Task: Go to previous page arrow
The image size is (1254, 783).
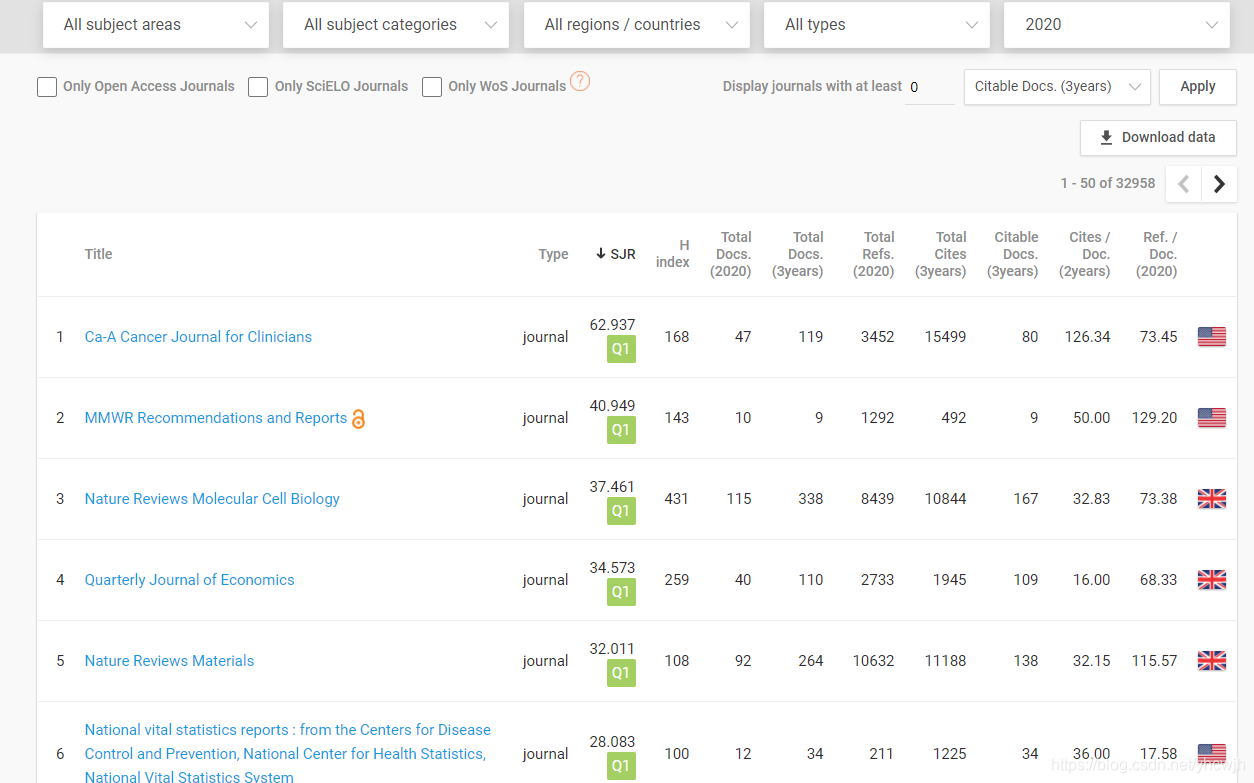Action: [x=1184, y=184]
